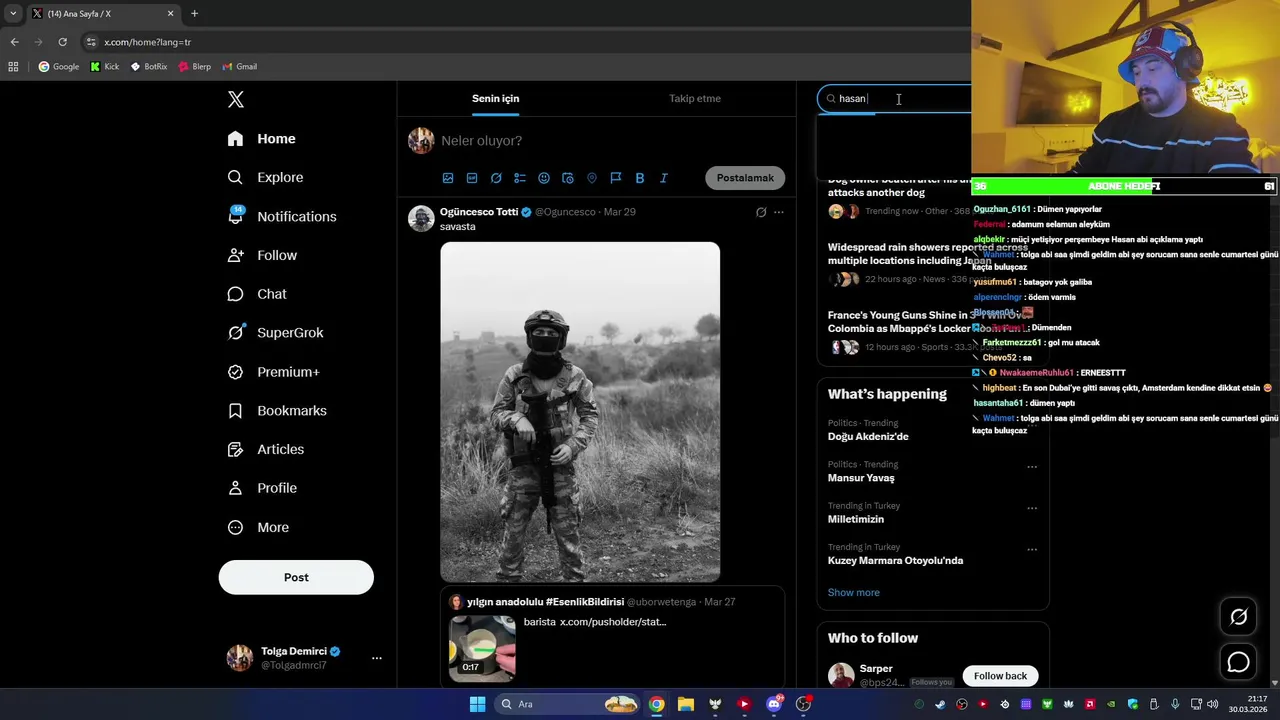Click the white Post button

[x=296, y=577]
